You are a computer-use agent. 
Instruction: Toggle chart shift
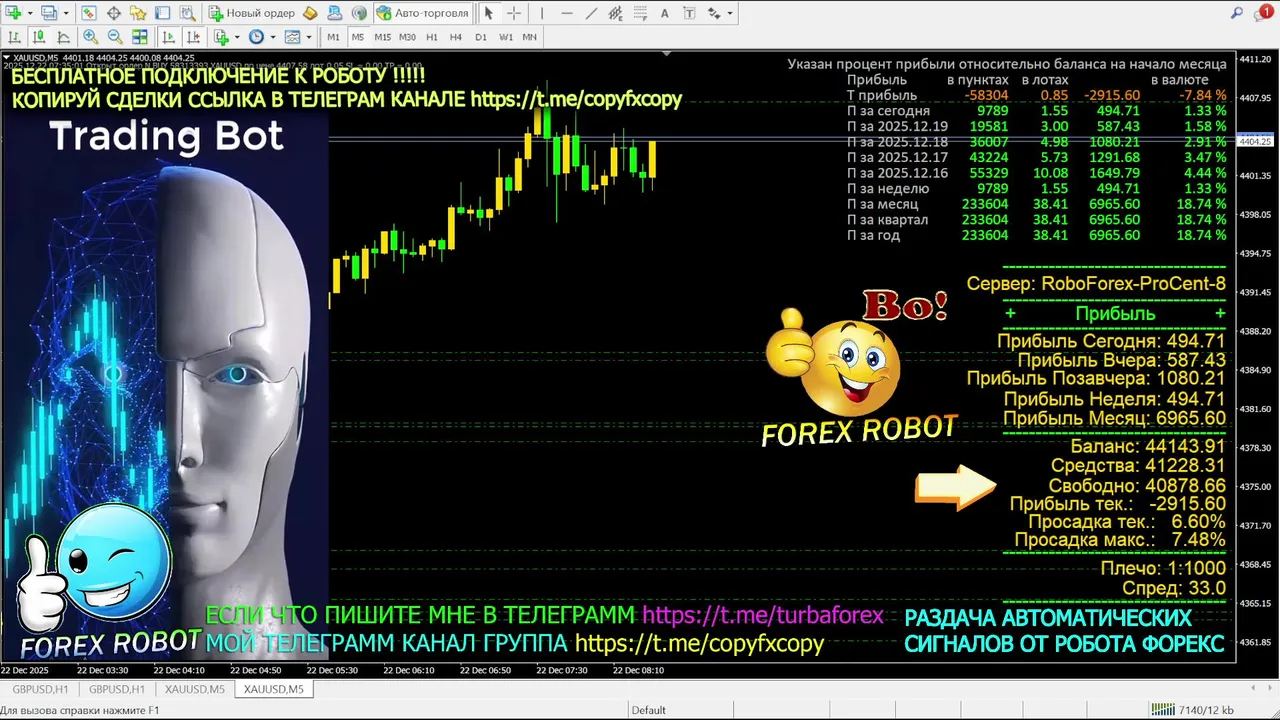click(193, 37)
